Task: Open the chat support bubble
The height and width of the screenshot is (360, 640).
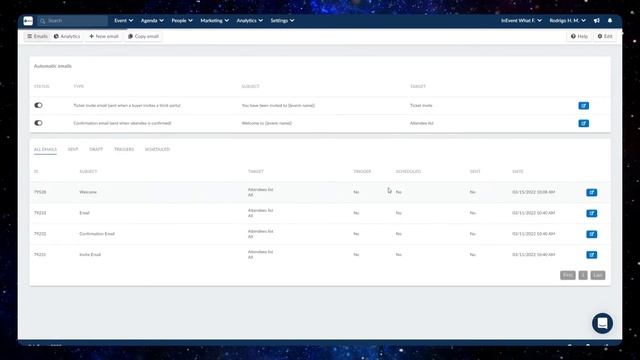Action: (x=602, y=323)
